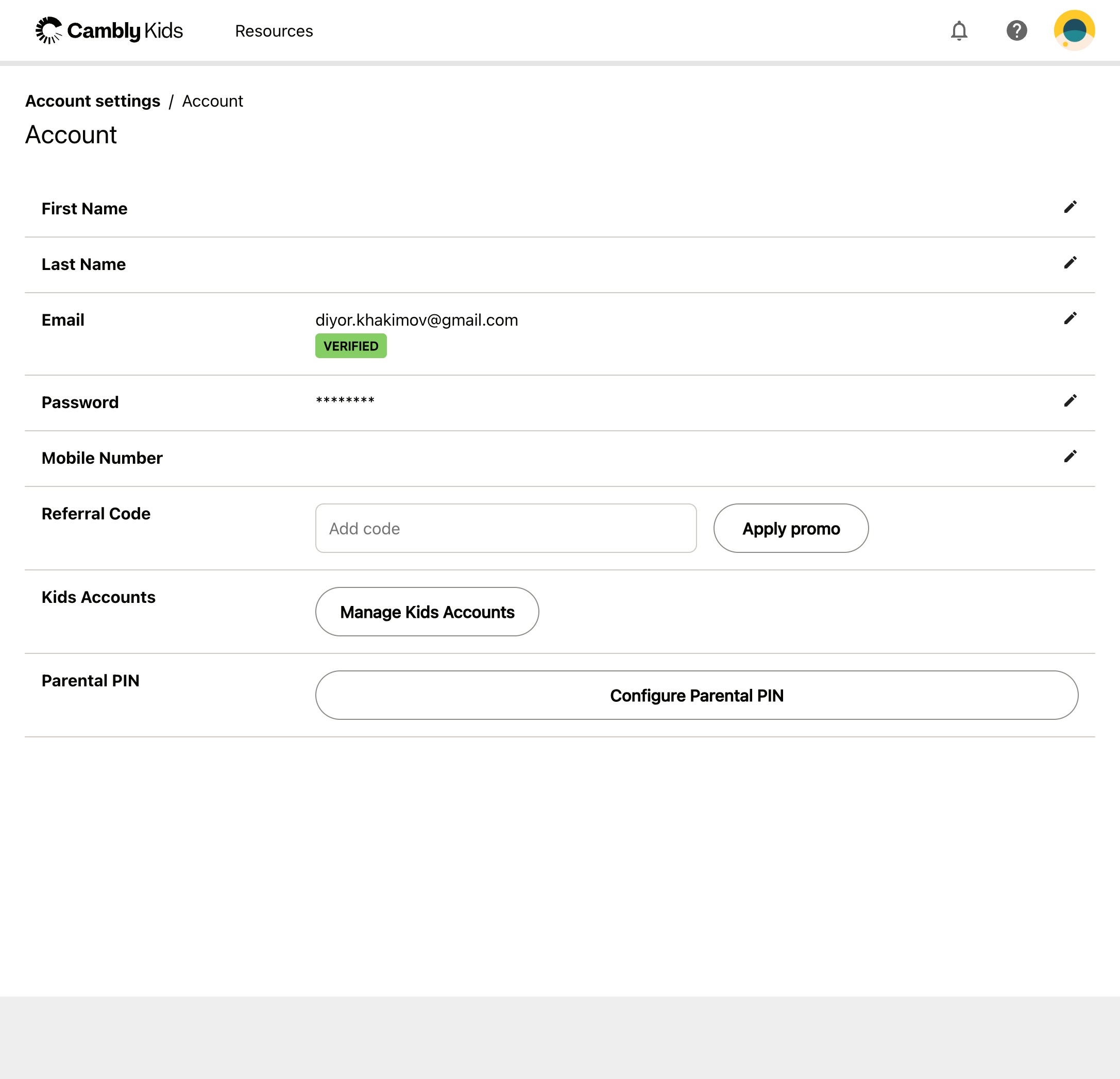The width and height of the screenshot is (1120, 1079).
Task: Click the Account page heading
Action: click(71, 135)
